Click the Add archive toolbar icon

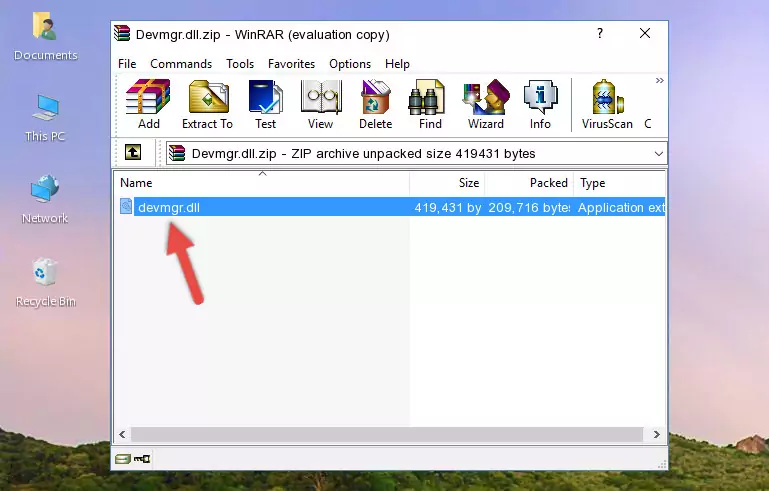point(149,104)
